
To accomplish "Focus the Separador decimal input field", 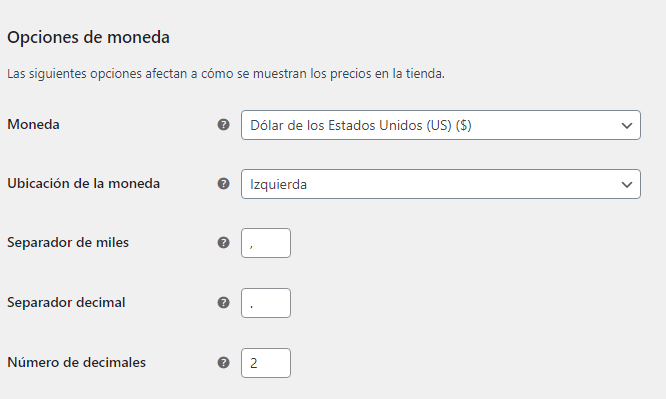I will (266, 303).
